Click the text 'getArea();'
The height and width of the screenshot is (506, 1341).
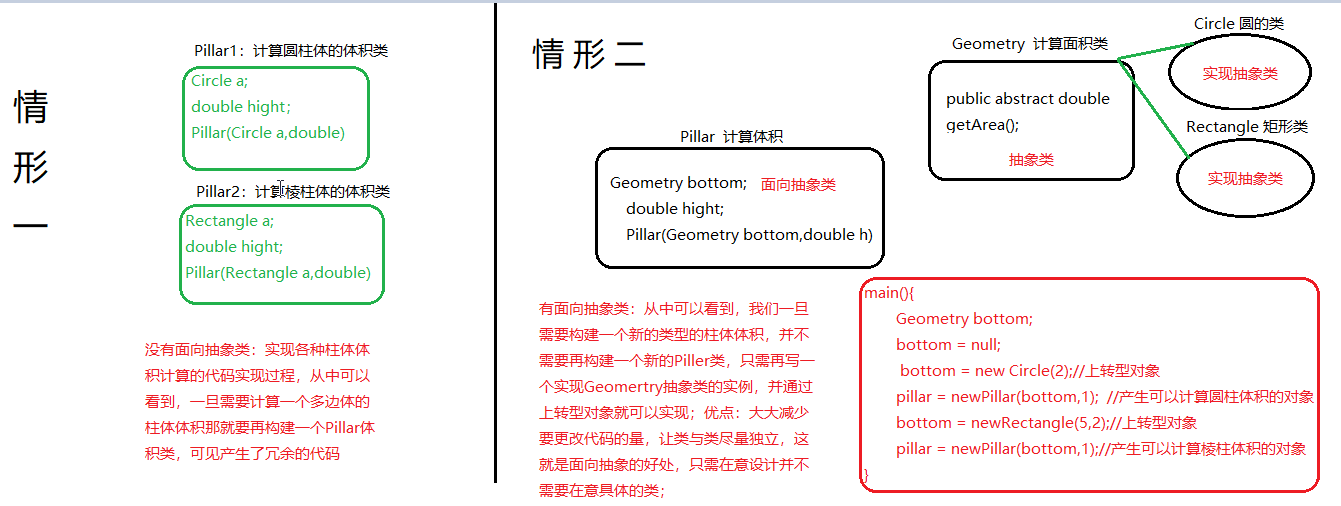pos(982,125)
